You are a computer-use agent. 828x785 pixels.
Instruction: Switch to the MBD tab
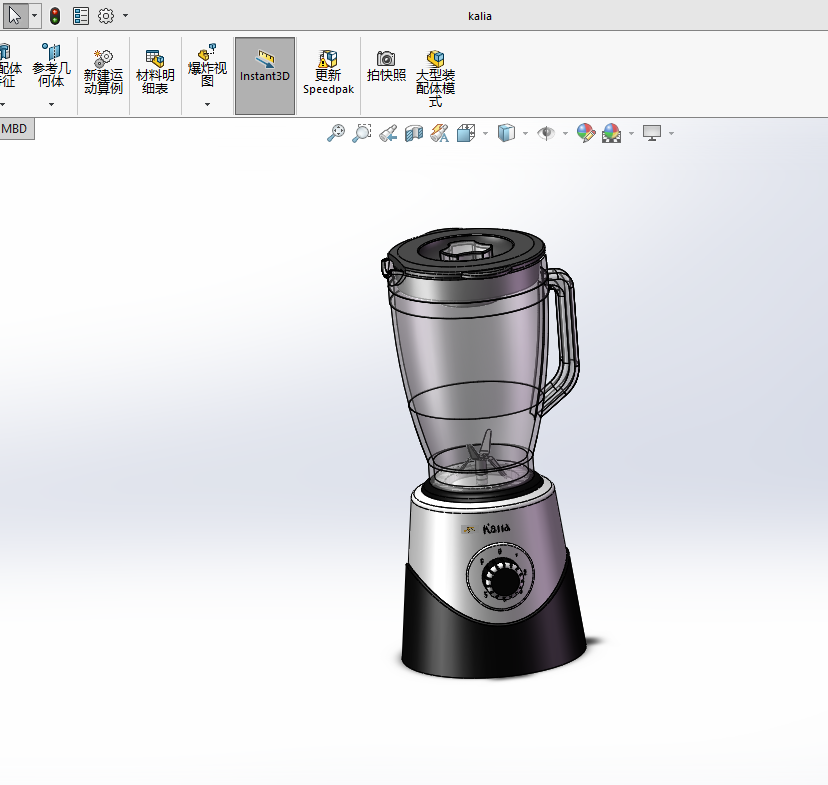pyautogui.click(x=15, y=128)
